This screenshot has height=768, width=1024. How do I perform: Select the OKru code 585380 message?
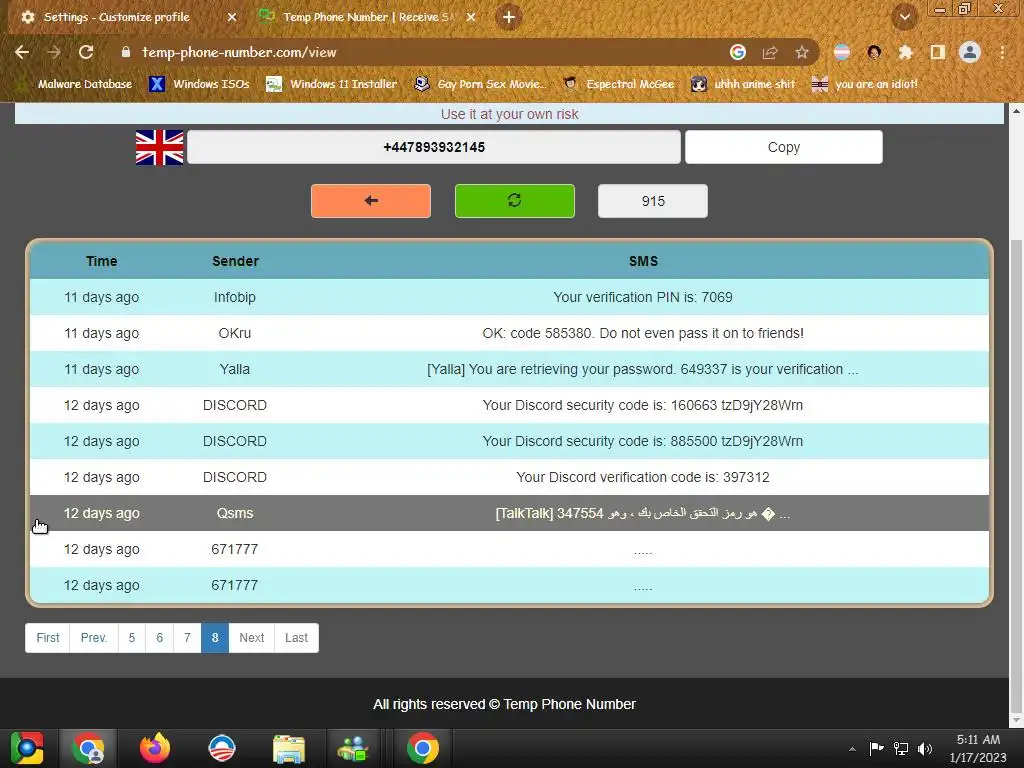pos(509,333)
